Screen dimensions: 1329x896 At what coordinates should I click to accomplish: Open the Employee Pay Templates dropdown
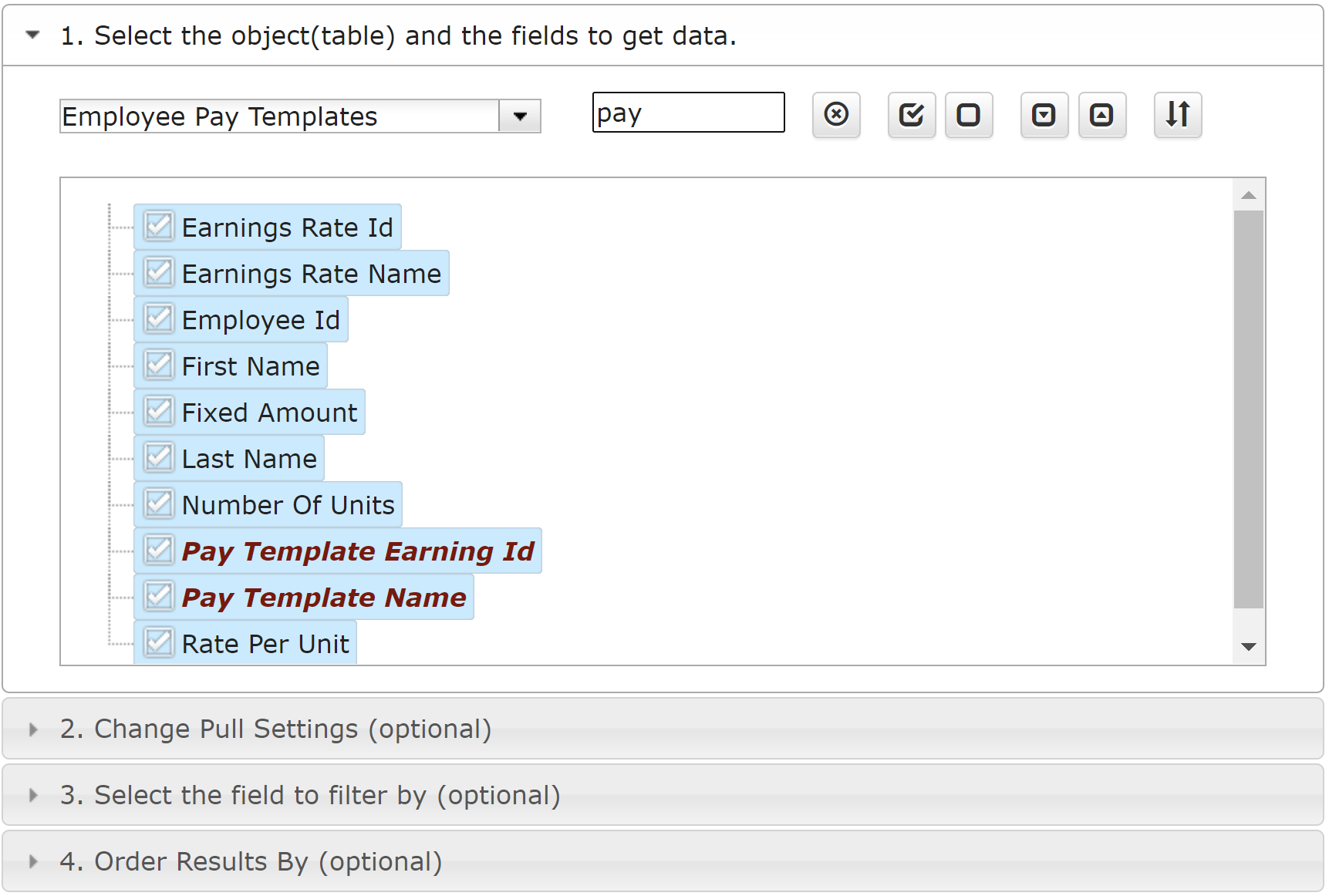tap(520, 116)
